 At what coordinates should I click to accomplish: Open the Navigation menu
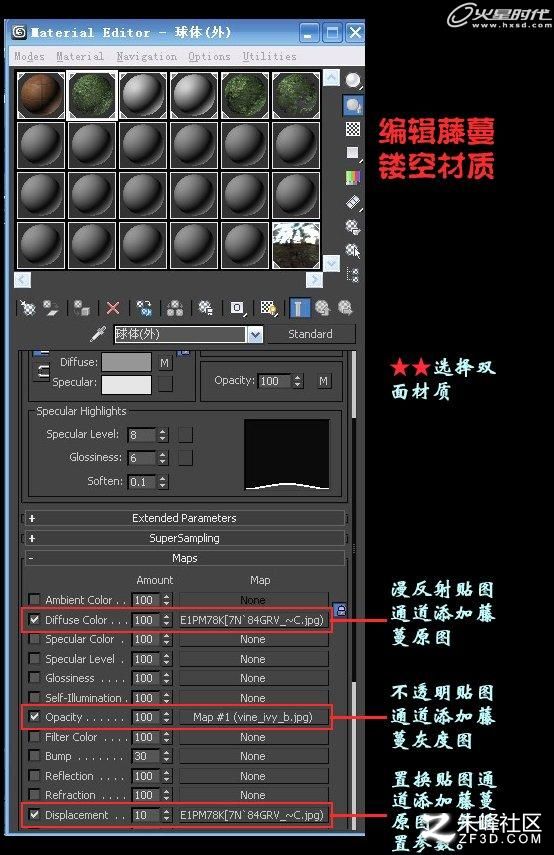(x=147, y=56)
